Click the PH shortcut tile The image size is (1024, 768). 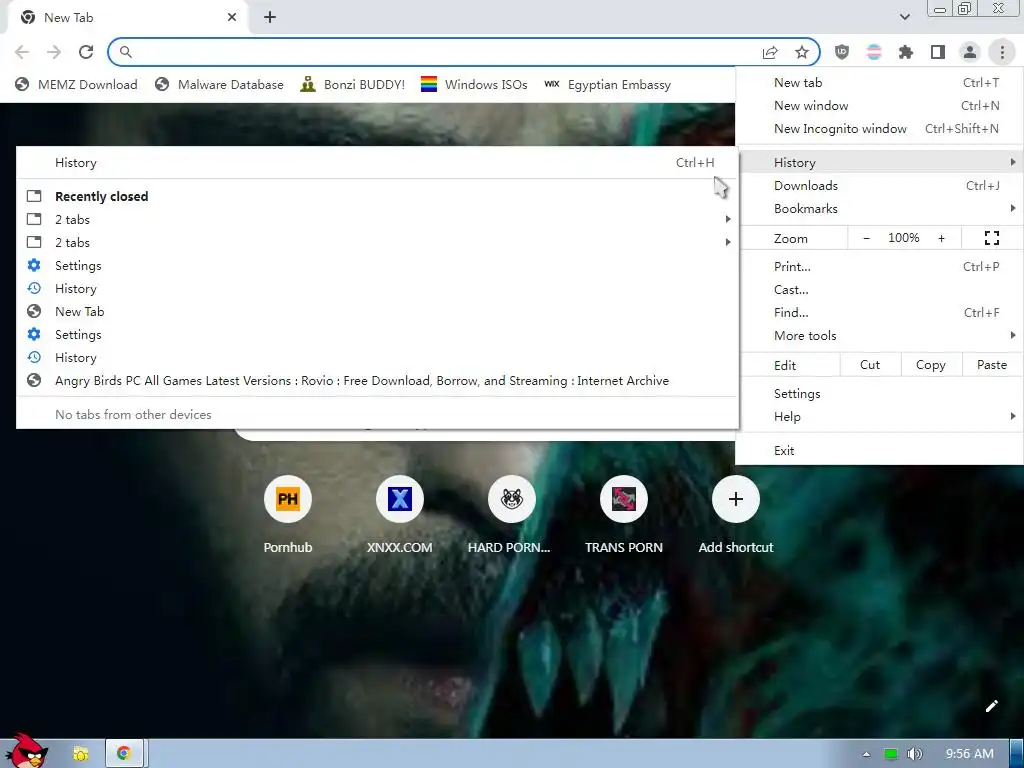tap(288, 500)
